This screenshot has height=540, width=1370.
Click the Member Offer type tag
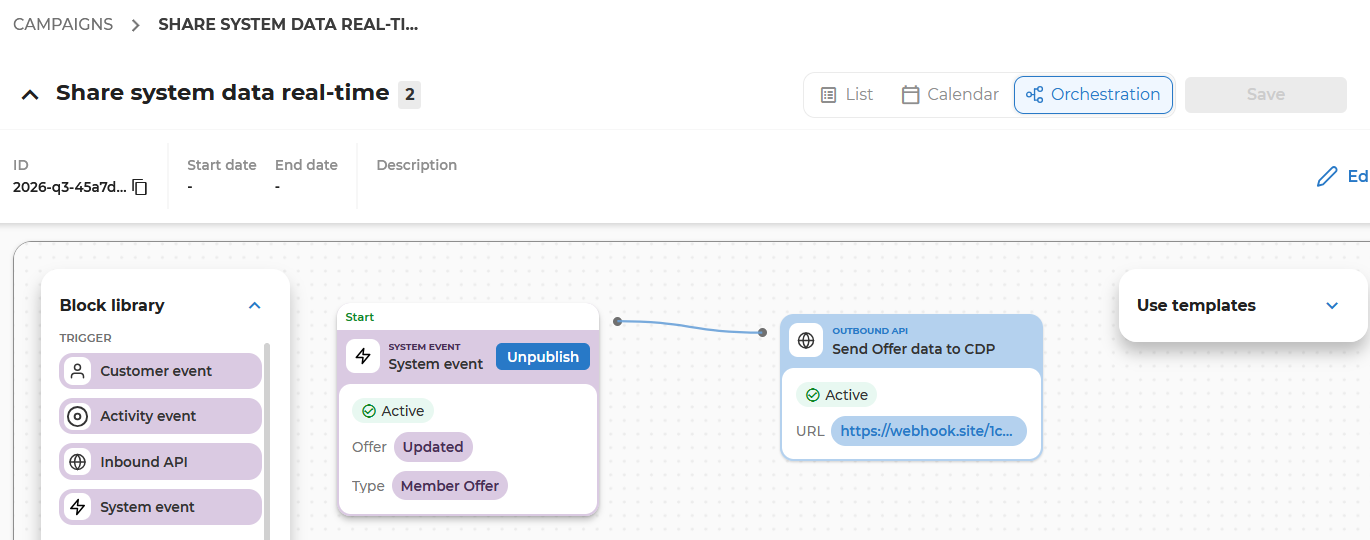point(450,486)
